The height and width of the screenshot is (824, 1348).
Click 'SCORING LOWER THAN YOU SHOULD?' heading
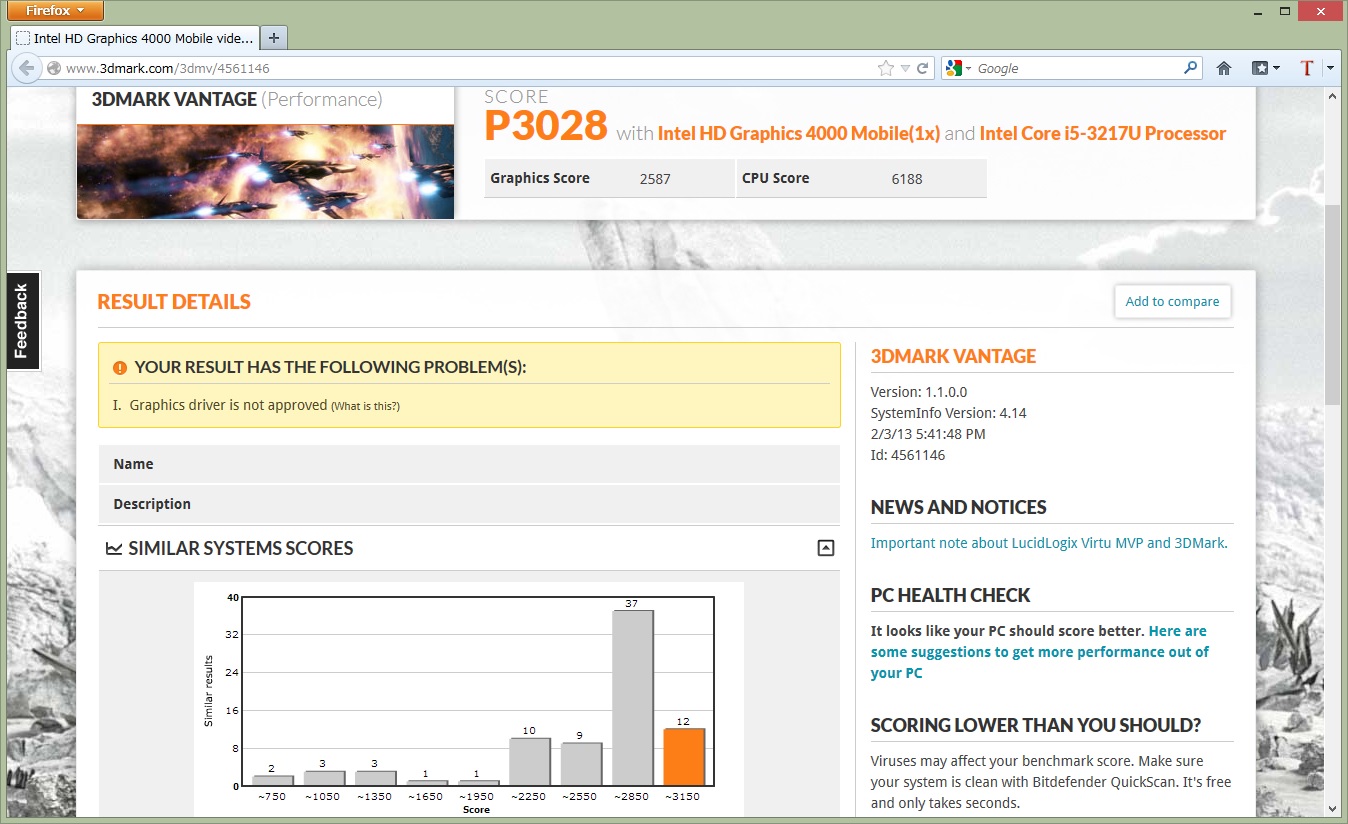pyautogui.click(x=1036, y=725)
